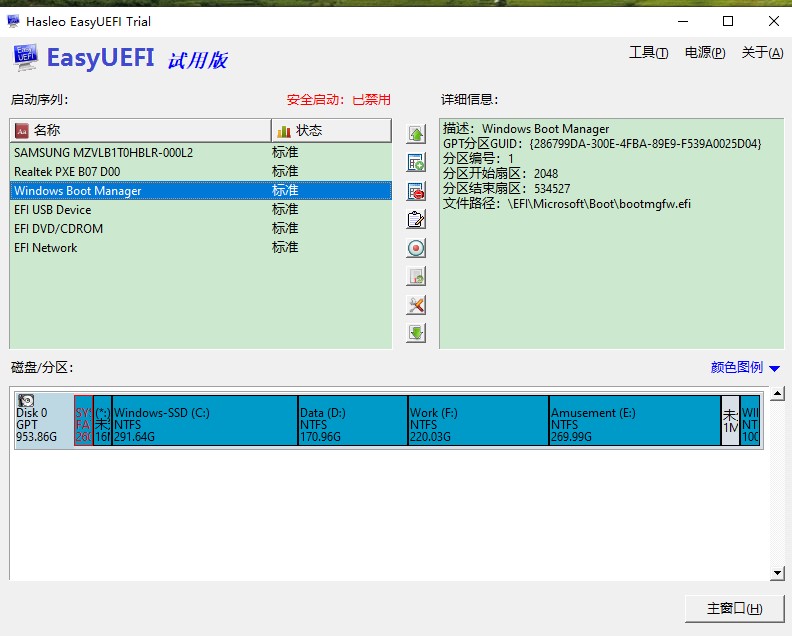Select SAMSUNG MZVLB1T0HBLR-000L2 boot entry

click(x=201, y=153)
